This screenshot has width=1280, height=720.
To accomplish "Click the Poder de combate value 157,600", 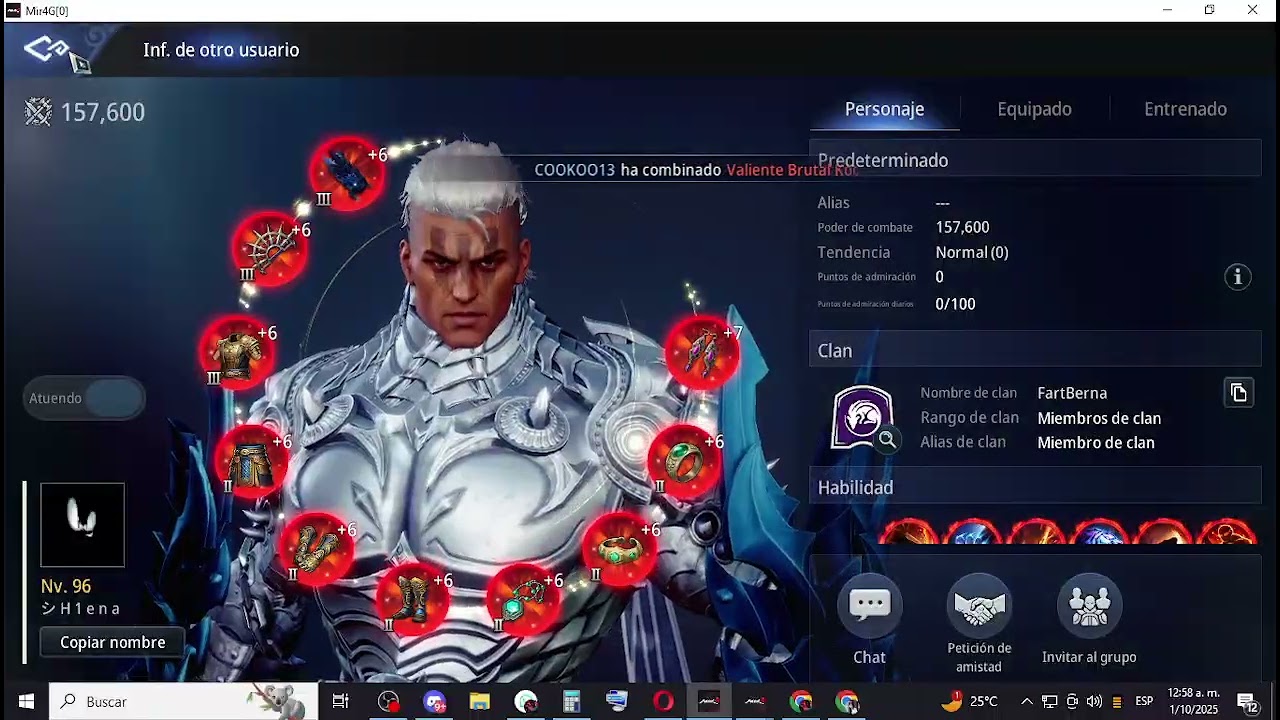I will click(962, 228).
